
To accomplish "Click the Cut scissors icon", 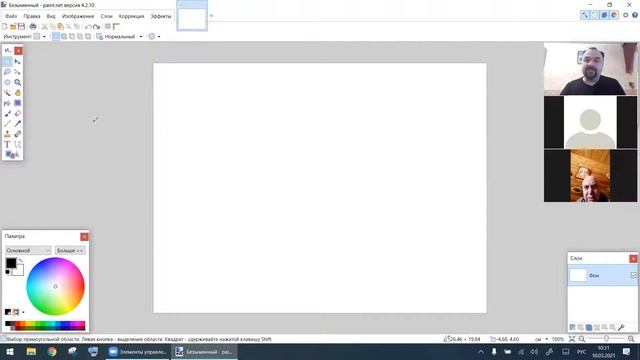I will tap(44, 27).
